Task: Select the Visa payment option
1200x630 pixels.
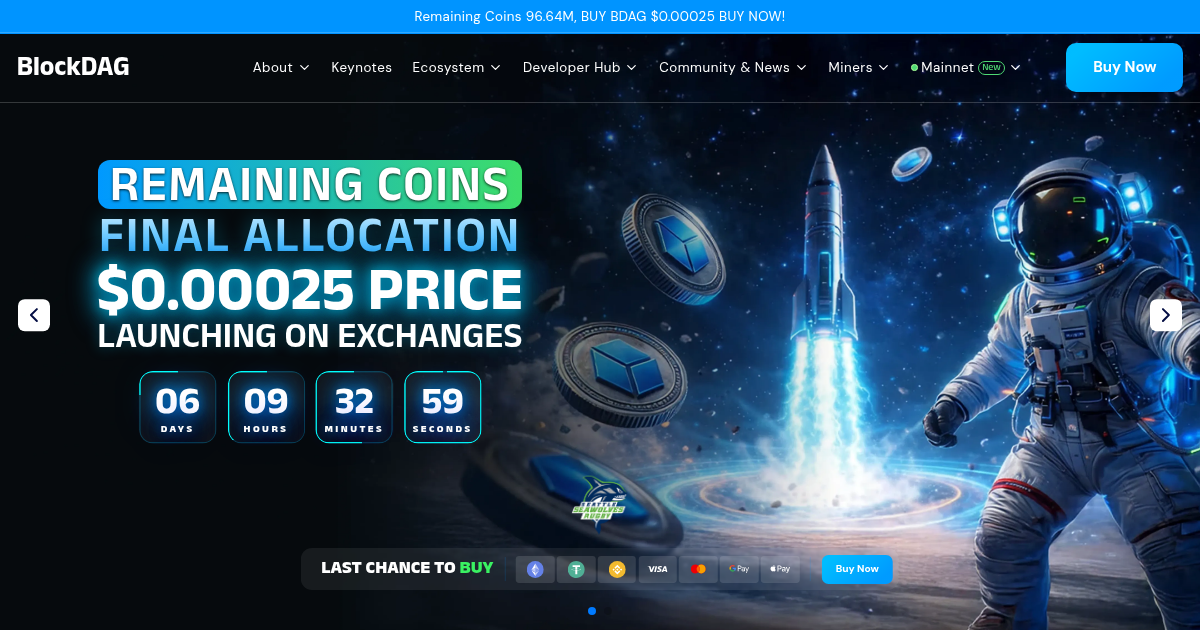Action: (x=657, y=569)
